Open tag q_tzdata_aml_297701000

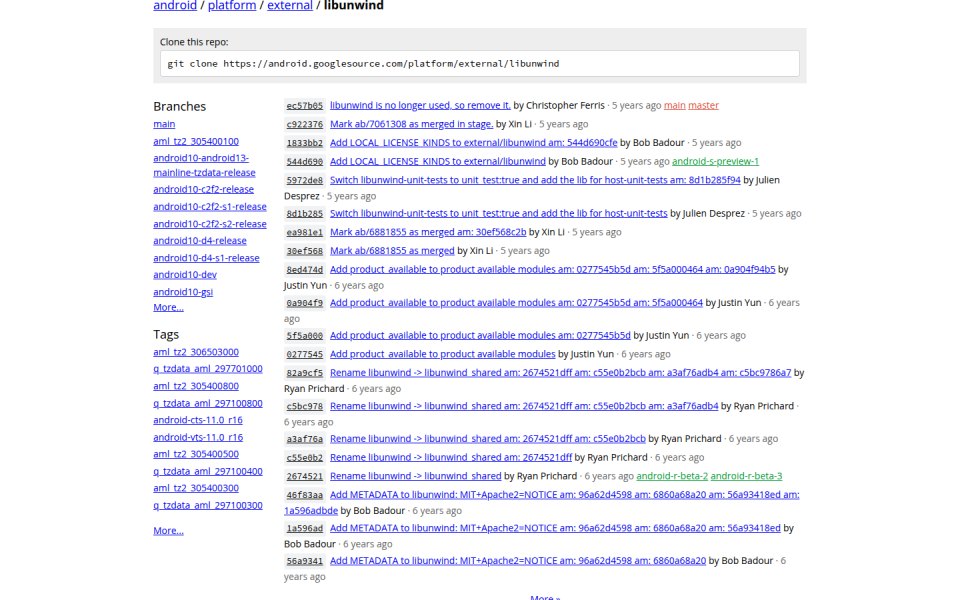pyautogui.click(x=208, y=369)
